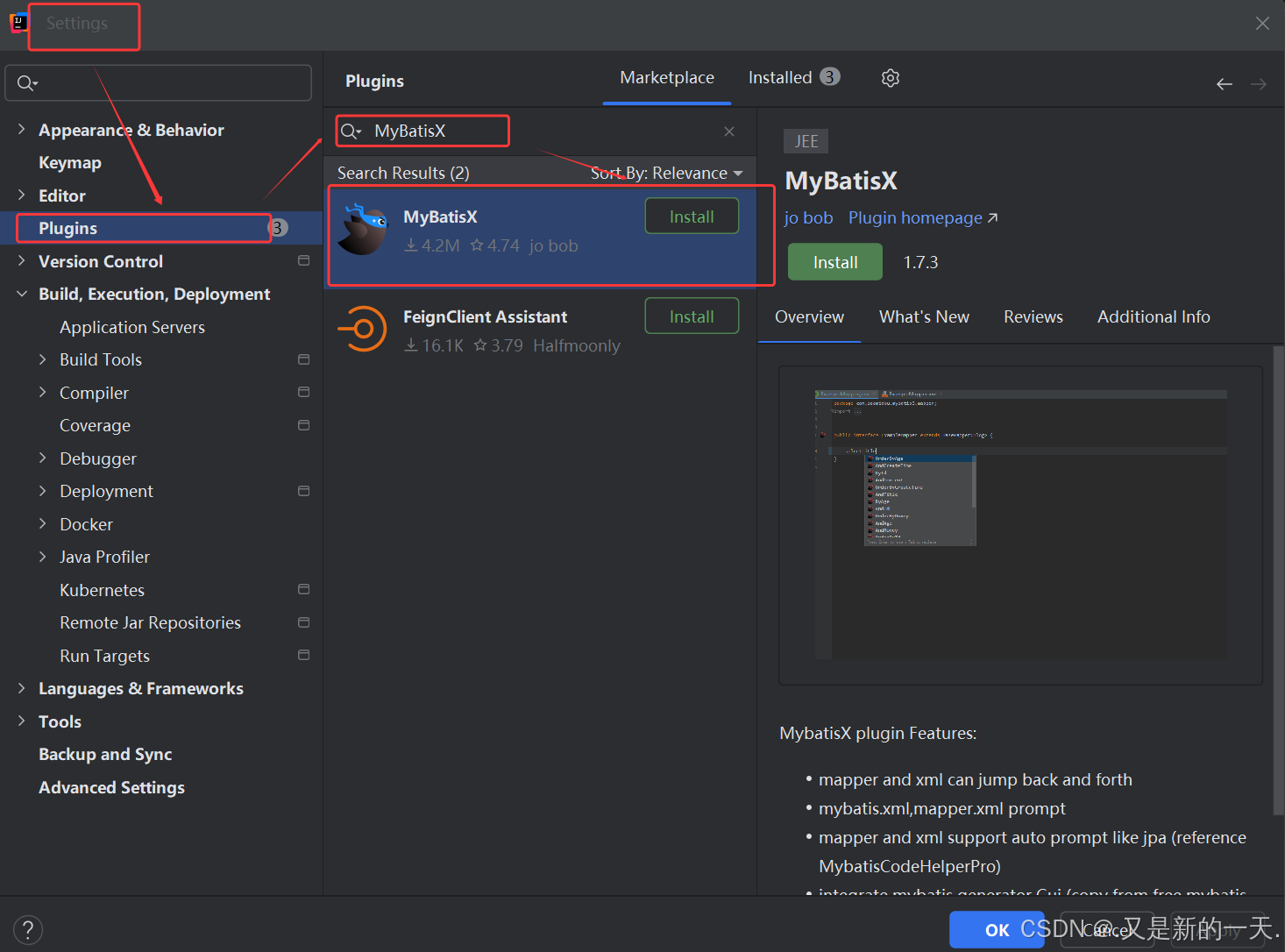Image resolution: width=1285 pixels, height=952 pixels.
Task: Select Remote Jar Repositories item
Action: [150, 622]
